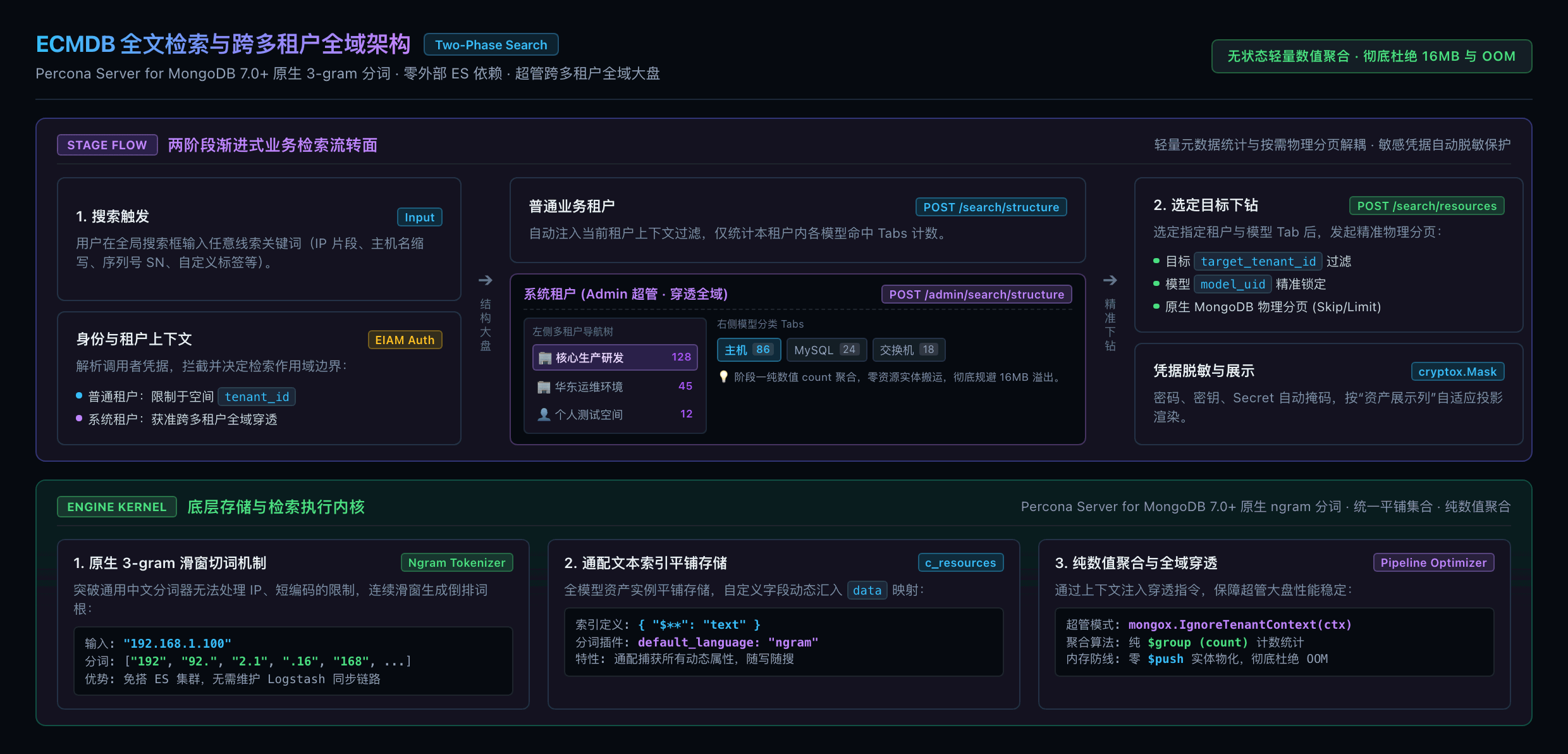1568x754 pixels.
Task: Click the 右侧模型分类 Tabs label
Action: tap(761, 324)
